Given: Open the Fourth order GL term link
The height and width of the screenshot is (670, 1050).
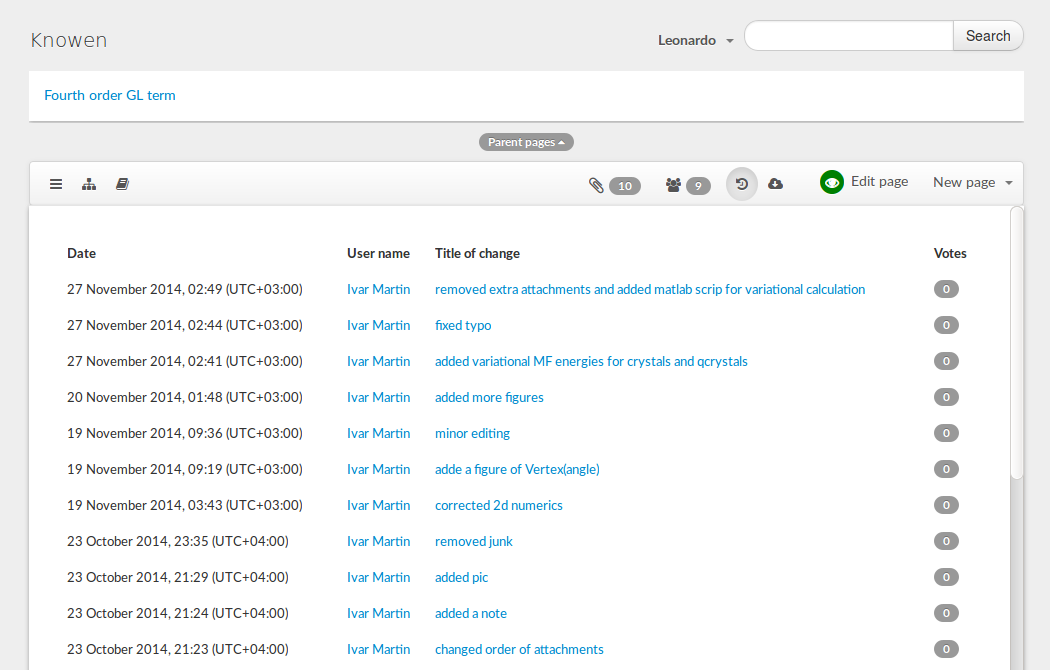Looking at the screenshot, I should point(110,96).
